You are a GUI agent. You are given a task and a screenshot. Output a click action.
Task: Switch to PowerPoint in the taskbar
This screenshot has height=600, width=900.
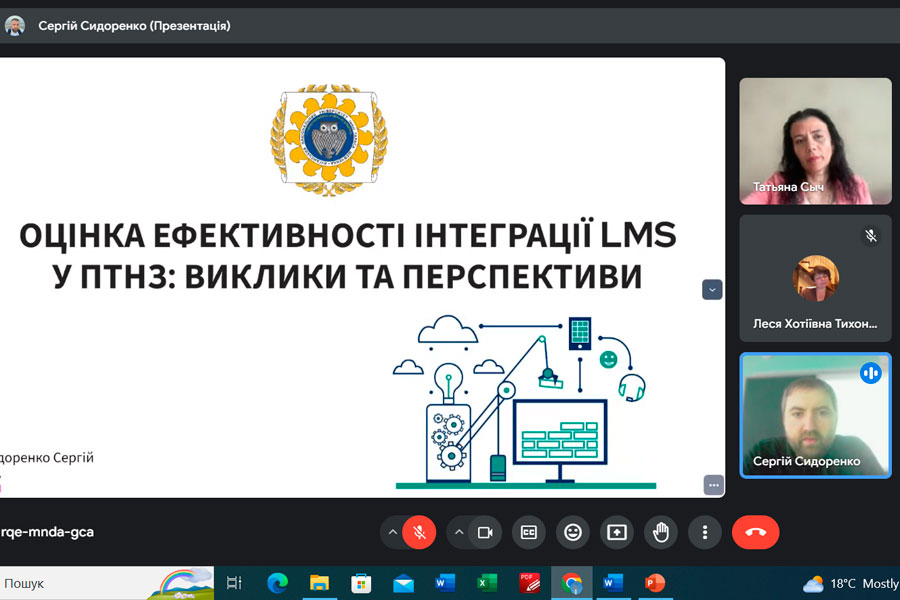pyautogui.click(x=655, y=583)
